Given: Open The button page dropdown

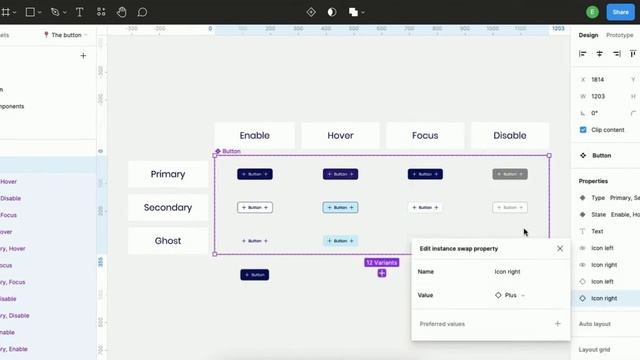Looking at the screenshot, I should [66, 35].
